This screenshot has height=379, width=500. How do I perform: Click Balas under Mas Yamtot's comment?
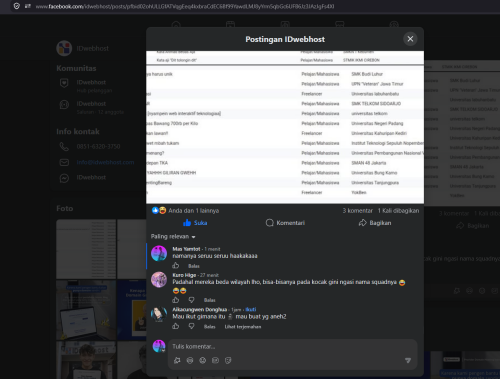tap(194, 266)
